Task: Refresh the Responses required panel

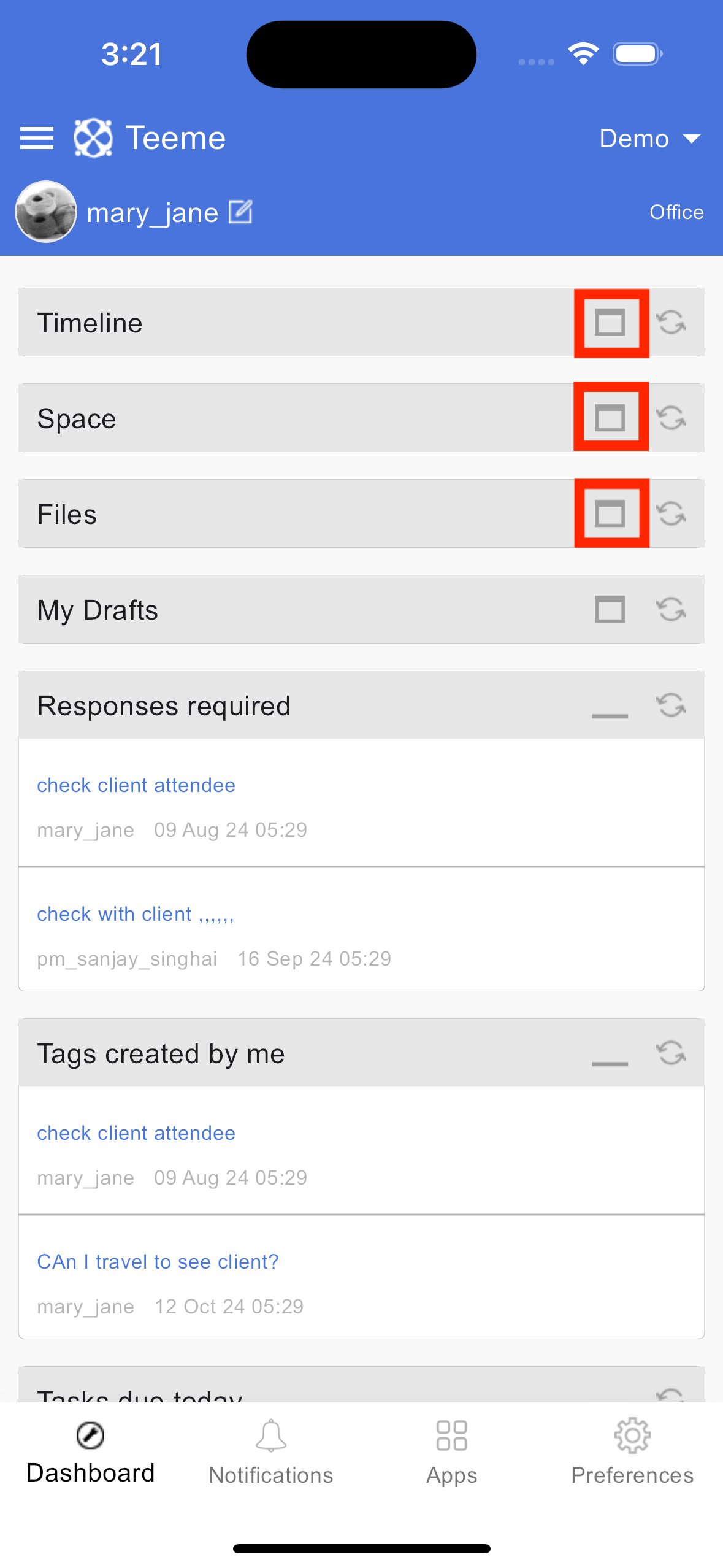Action: (x=671, y=705)
